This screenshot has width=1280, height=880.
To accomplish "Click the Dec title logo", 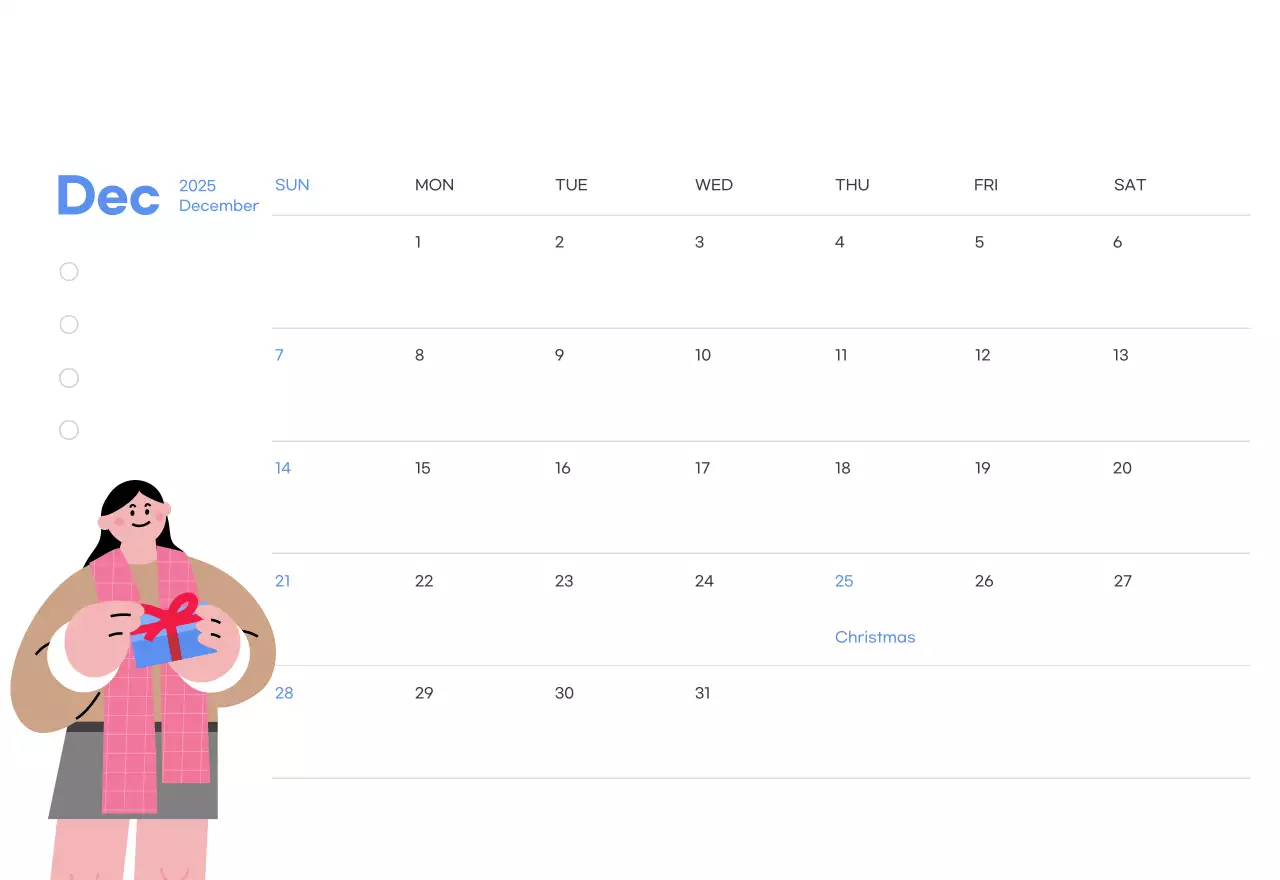I will pyautogui.click(x=107, y=195).
